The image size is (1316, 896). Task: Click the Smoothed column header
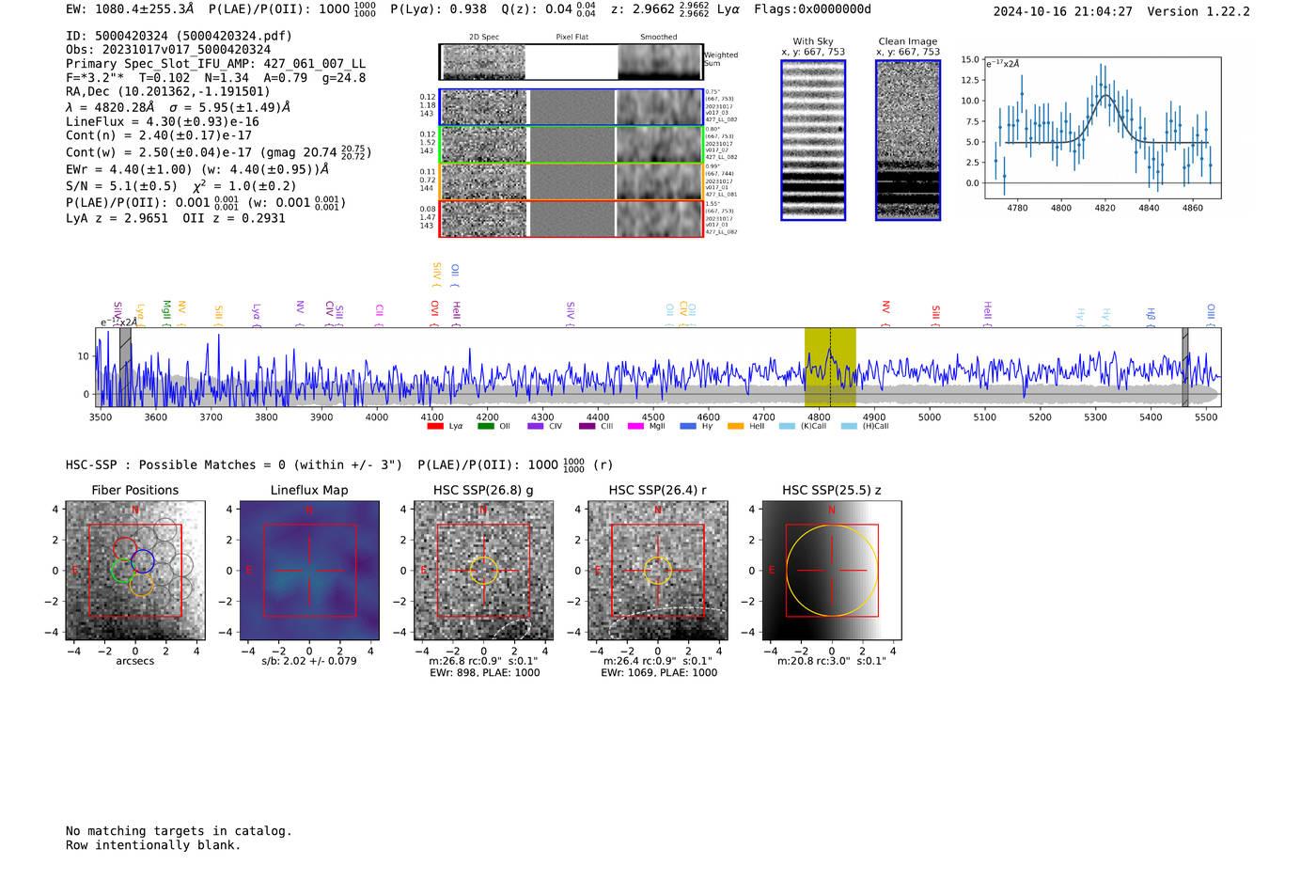click(659, 38)
